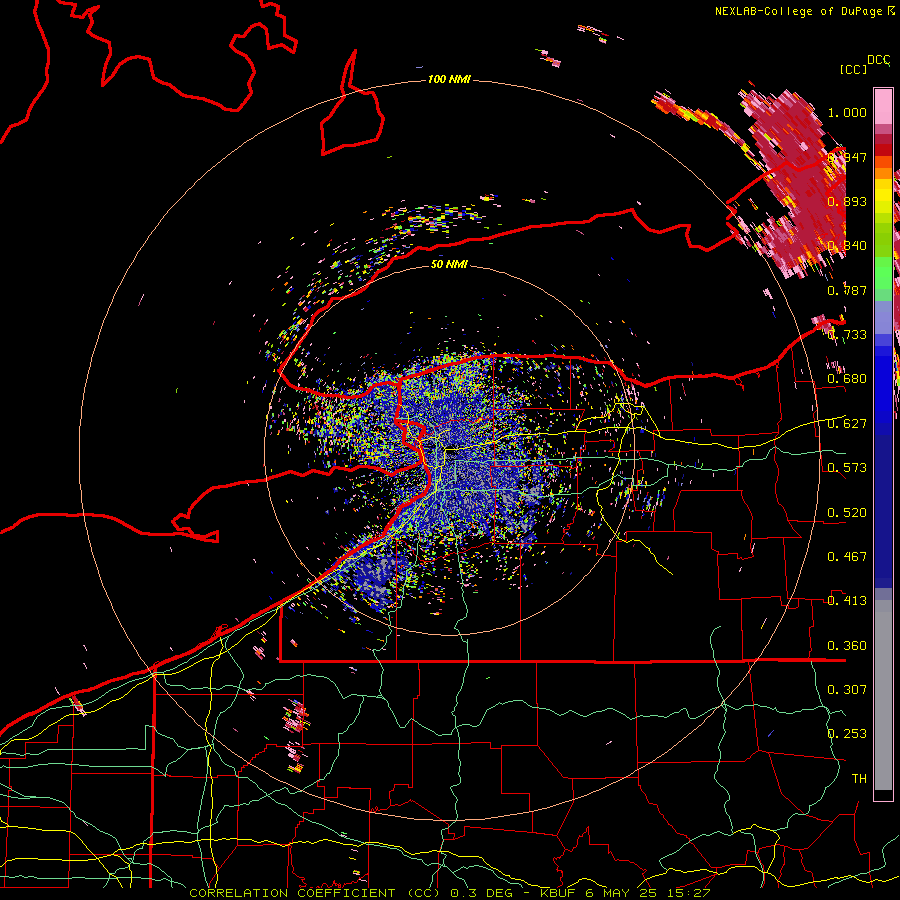The width and height of the screenshot is (900, 900).
Task: Click the 0.627 legend value
Action: pyautogui.click(x=847, y=424)
